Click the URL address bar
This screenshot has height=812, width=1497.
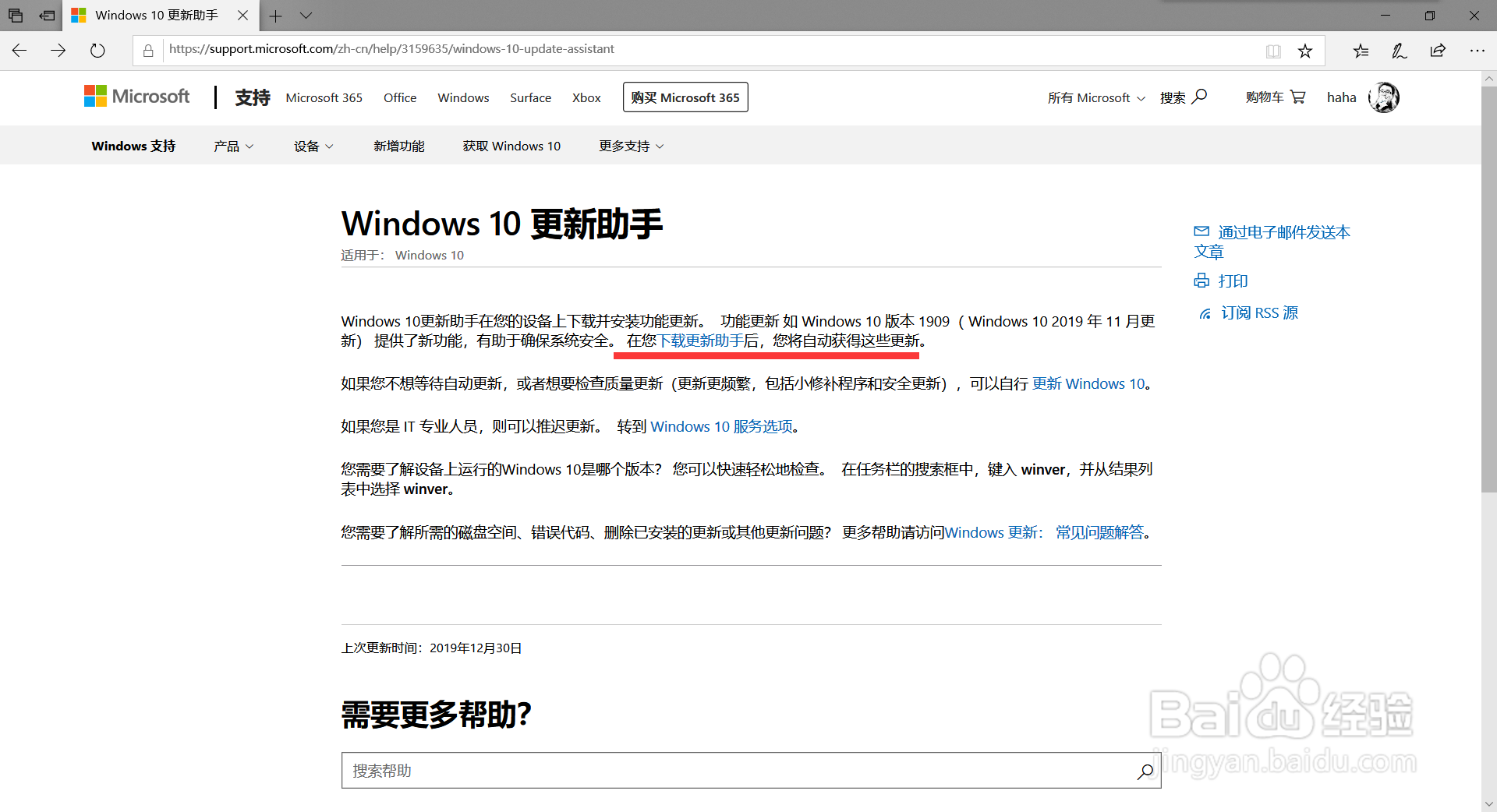(710, 49)
